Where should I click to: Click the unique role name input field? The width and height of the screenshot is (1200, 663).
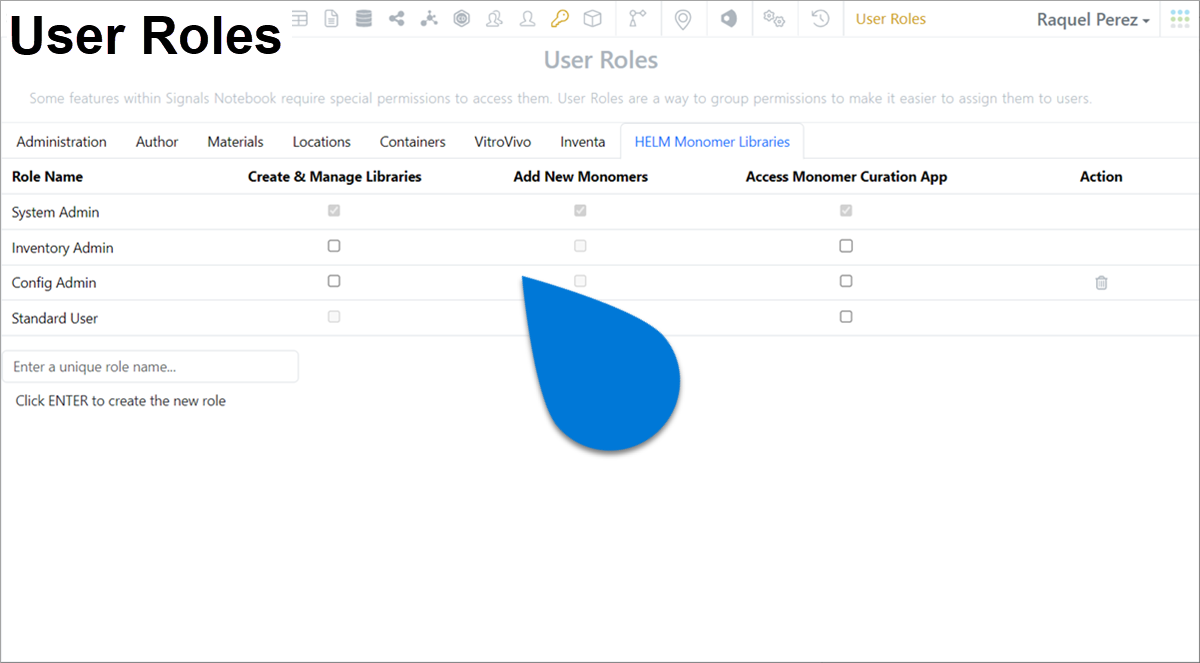150,367
